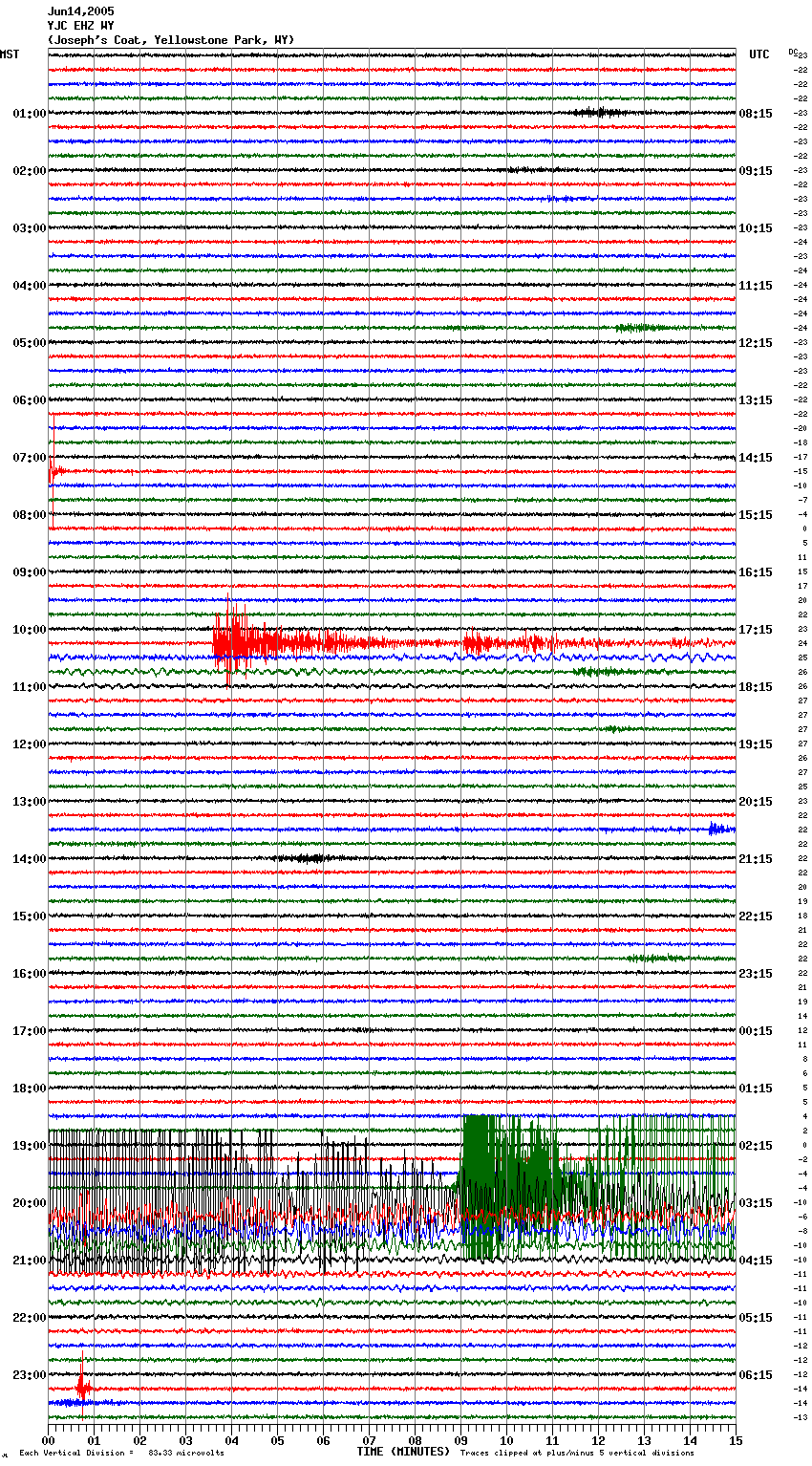Image resolution: width=812 pixels, height=1466 pixels.
Task: Select the 01:00 MST time label
Action: 30,114
